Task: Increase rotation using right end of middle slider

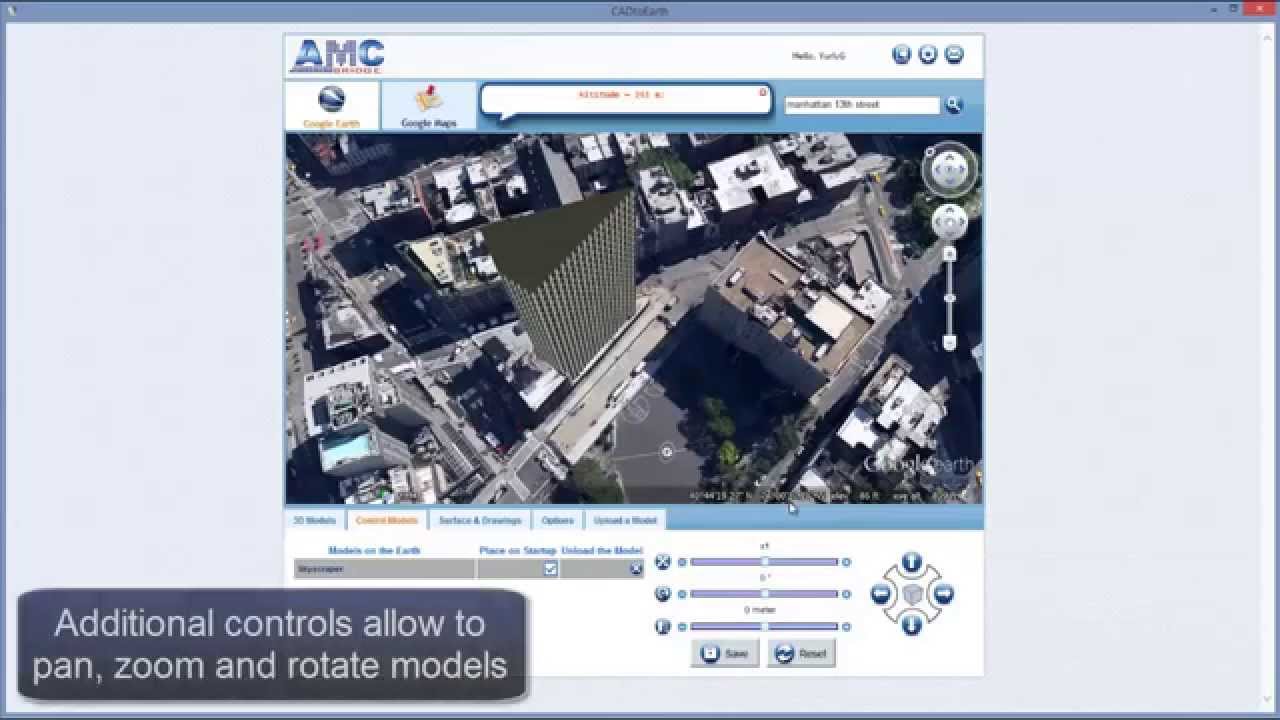Action: point(846,594)
